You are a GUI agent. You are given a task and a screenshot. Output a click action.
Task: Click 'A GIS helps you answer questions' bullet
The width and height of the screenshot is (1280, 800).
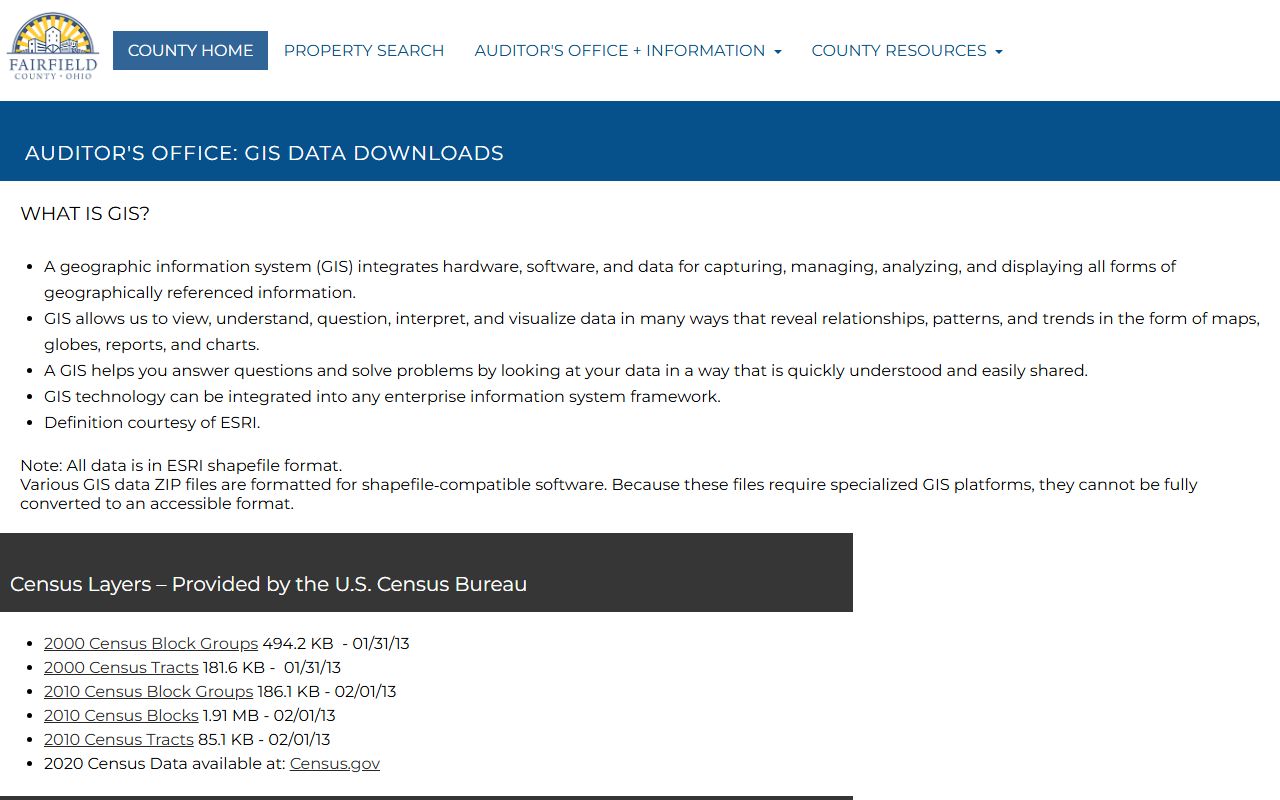pyautogui.click(x=566, y=370)
